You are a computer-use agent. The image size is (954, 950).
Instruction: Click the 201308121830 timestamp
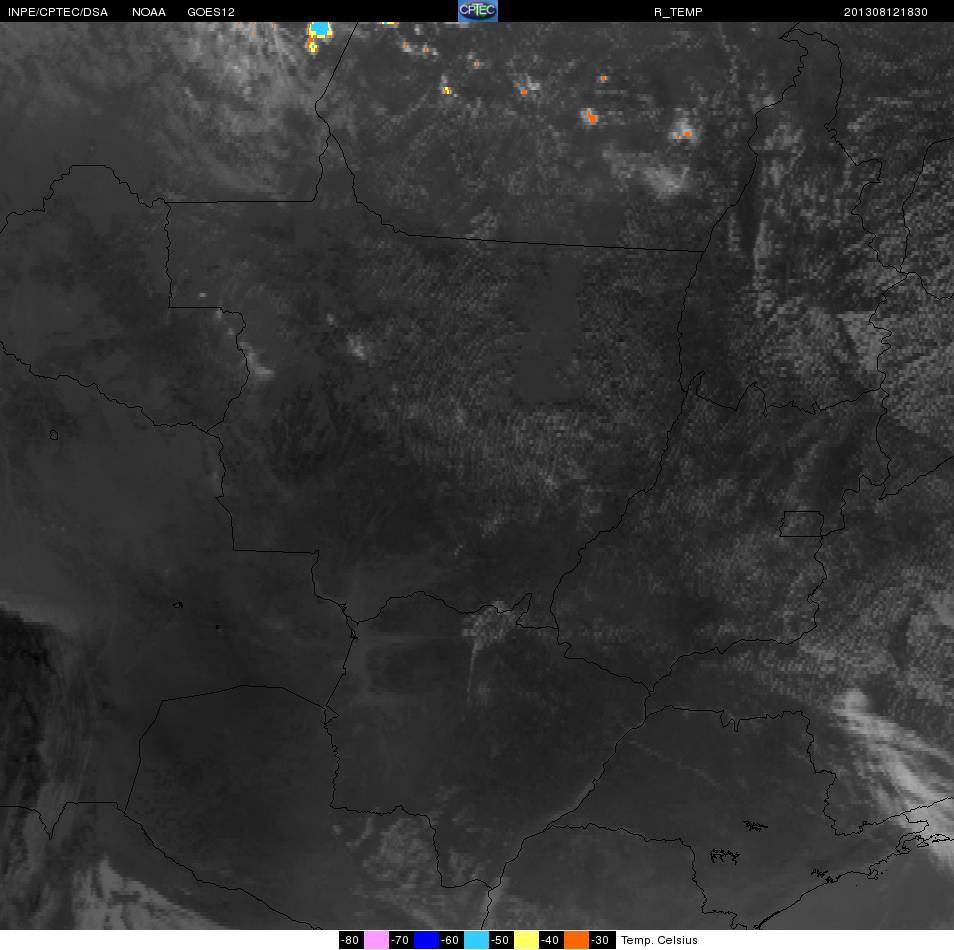(885, 12)
